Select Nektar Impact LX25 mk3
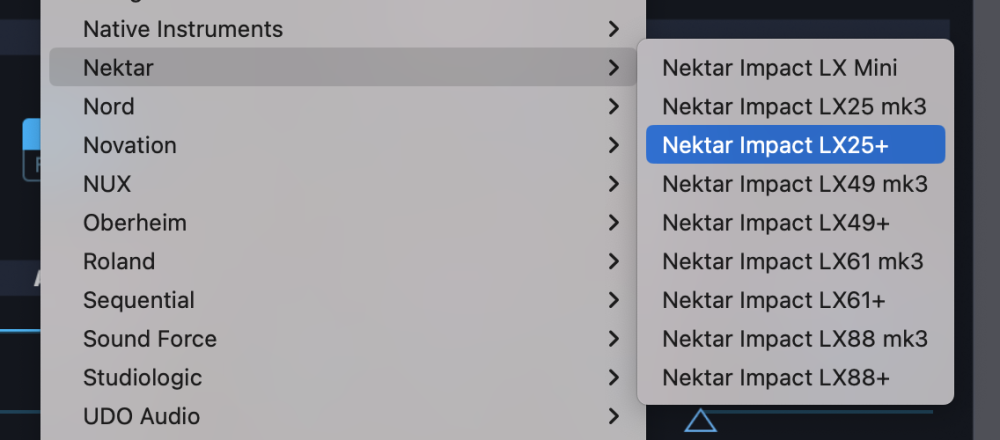 tap(795, 106)
